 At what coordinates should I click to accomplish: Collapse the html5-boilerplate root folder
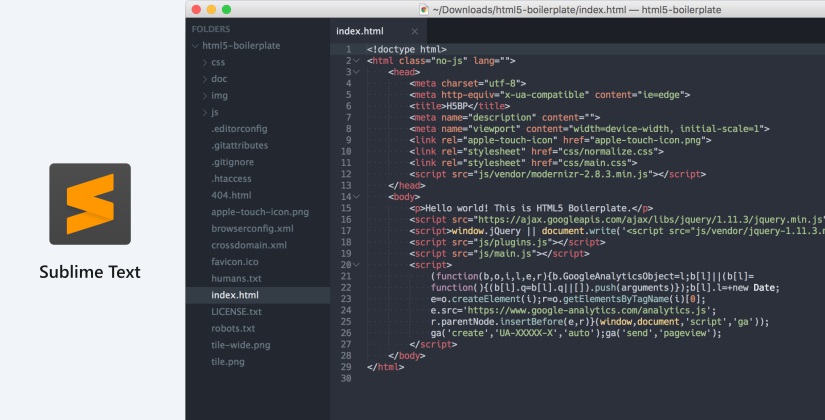point(195,46)
